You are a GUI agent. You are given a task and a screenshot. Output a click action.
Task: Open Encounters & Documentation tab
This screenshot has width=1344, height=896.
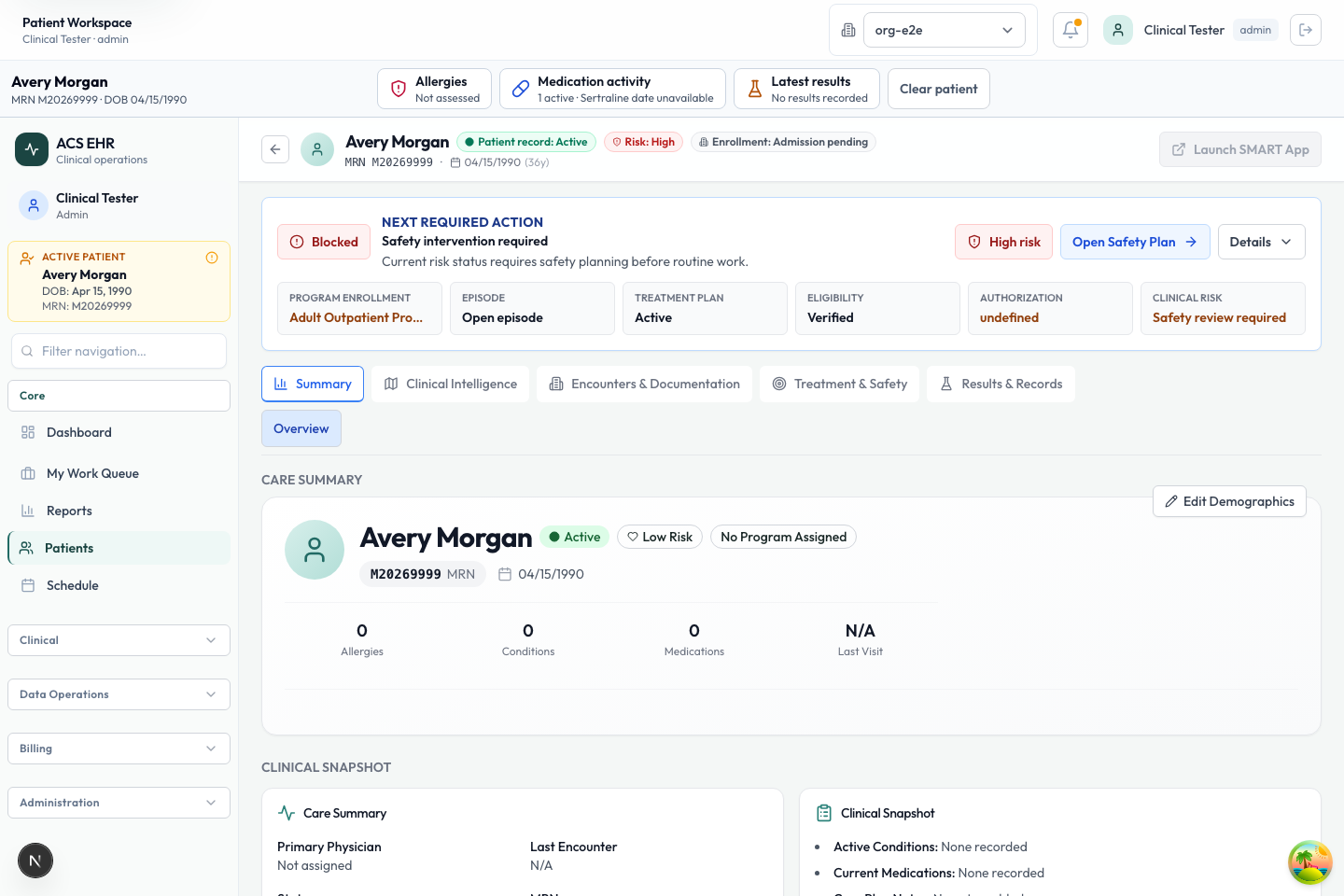(x=644, y=384)
